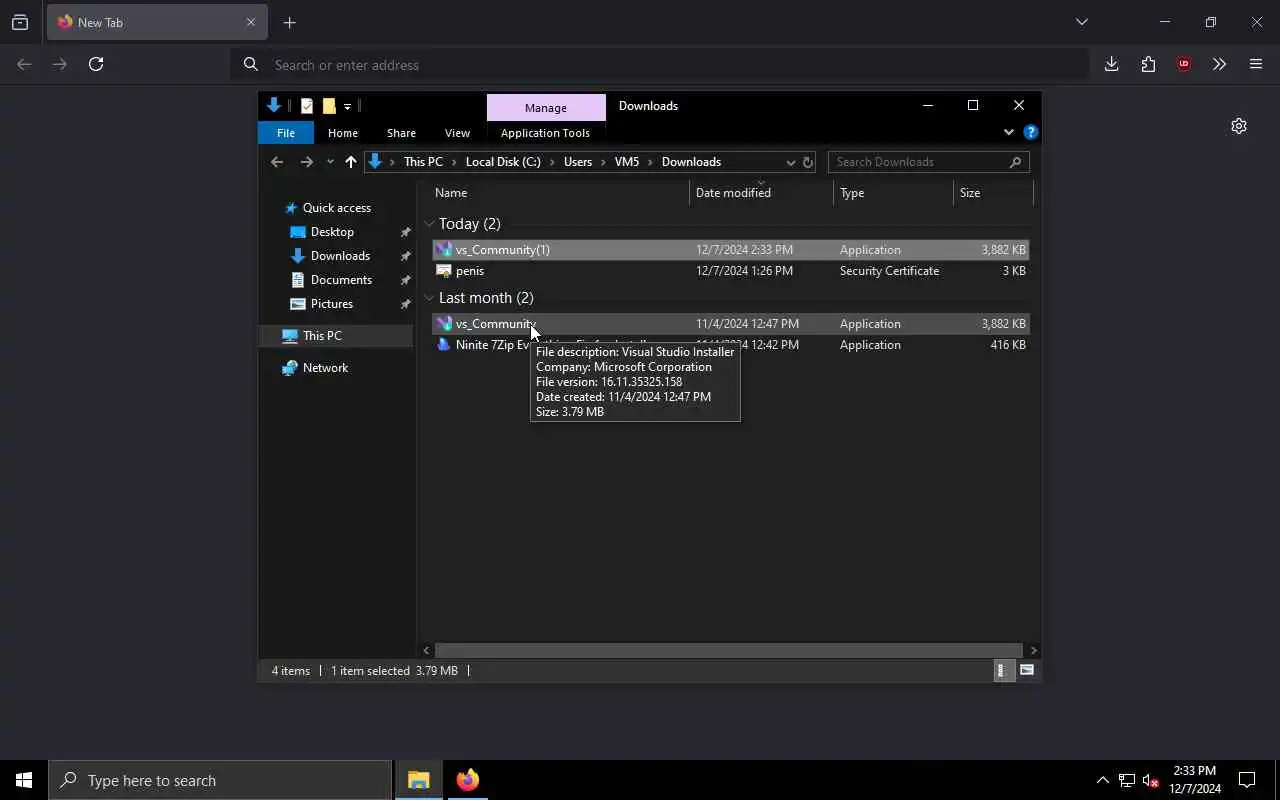Sort by the Type column
Screen dimensions: 1280x800
click(894, 193)
